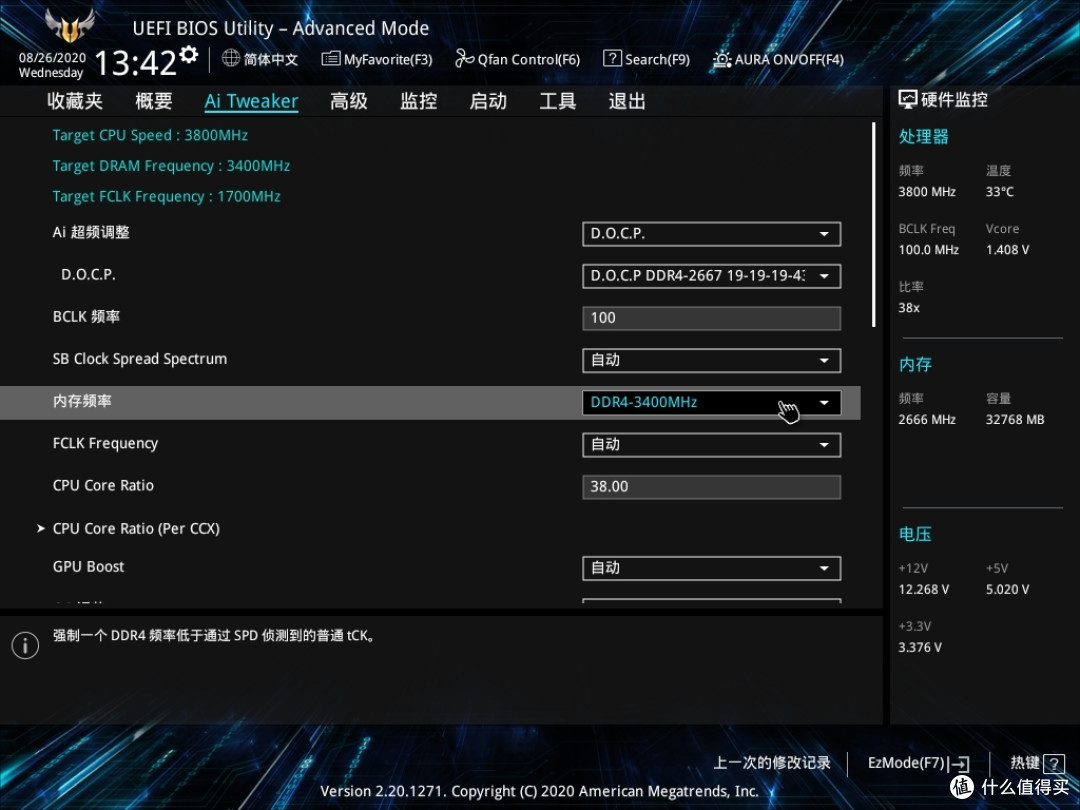Open the SB Clock Spread Spectrum dropdown

pyautogui.click(x=712, y=360)
